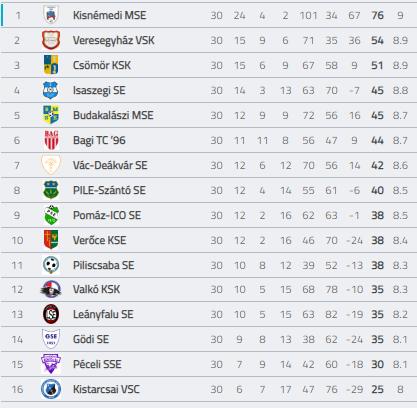Click the PILE-Szántó SE green crest
Image resolution: width=417 pixels, height=408 pixels.
point(51,190)
